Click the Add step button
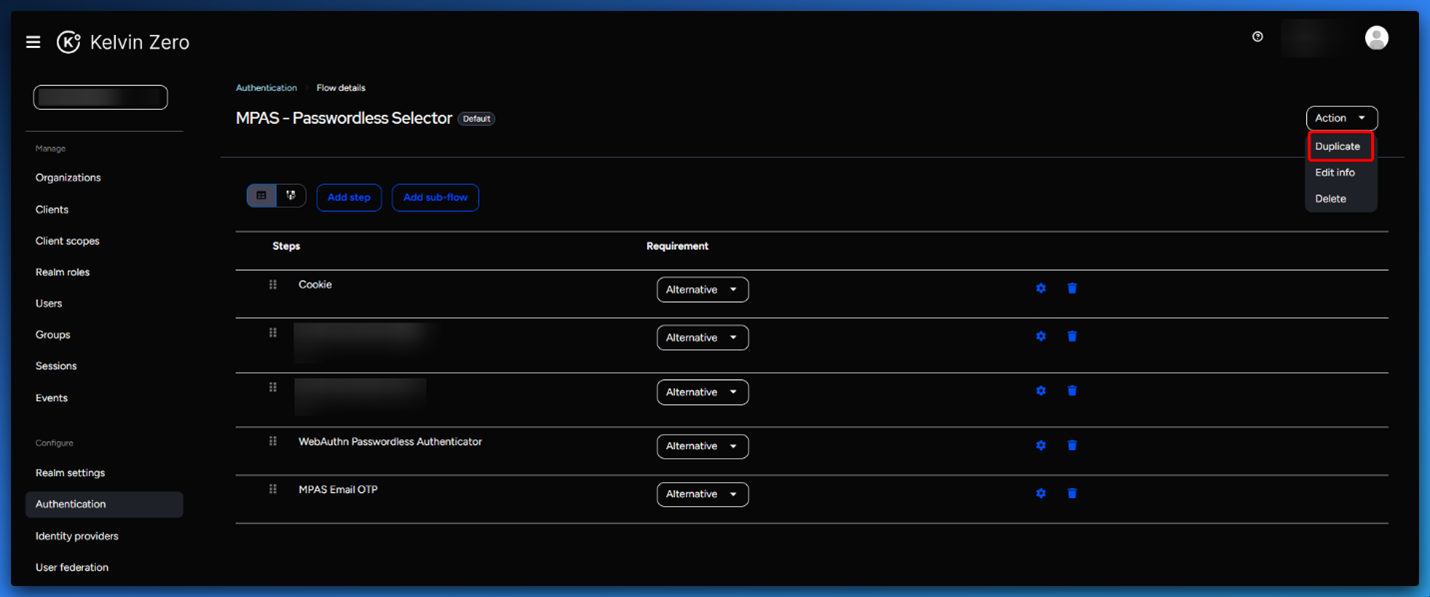The width and height of the screenshot is (1430, 597). coord(349,198)
